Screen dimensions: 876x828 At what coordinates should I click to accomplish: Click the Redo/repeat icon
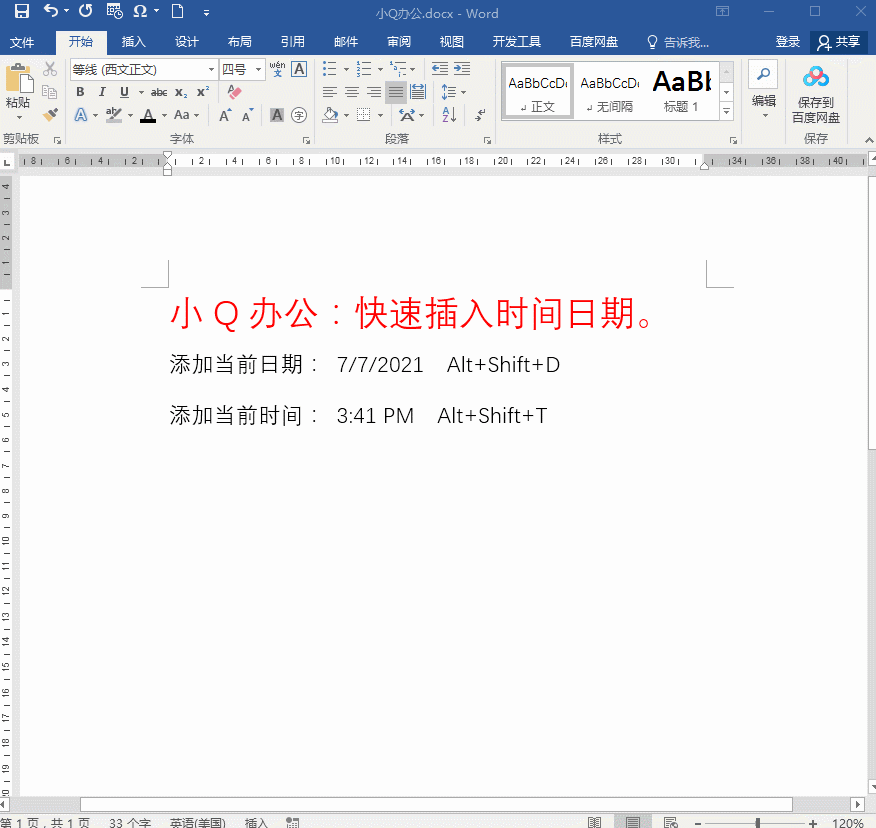point(85,11)
